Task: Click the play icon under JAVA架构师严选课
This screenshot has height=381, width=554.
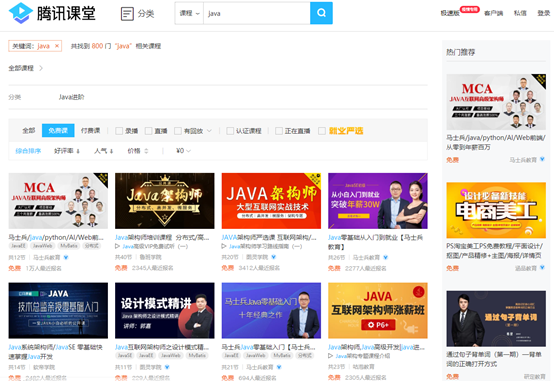Action: (x=224, y=246)
